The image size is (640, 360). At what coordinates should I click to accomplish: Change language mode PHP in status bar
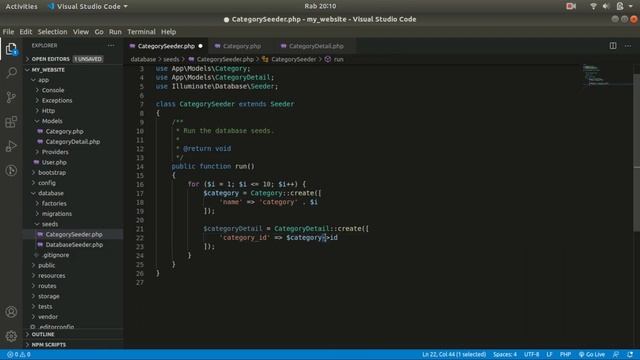(565, 354)
